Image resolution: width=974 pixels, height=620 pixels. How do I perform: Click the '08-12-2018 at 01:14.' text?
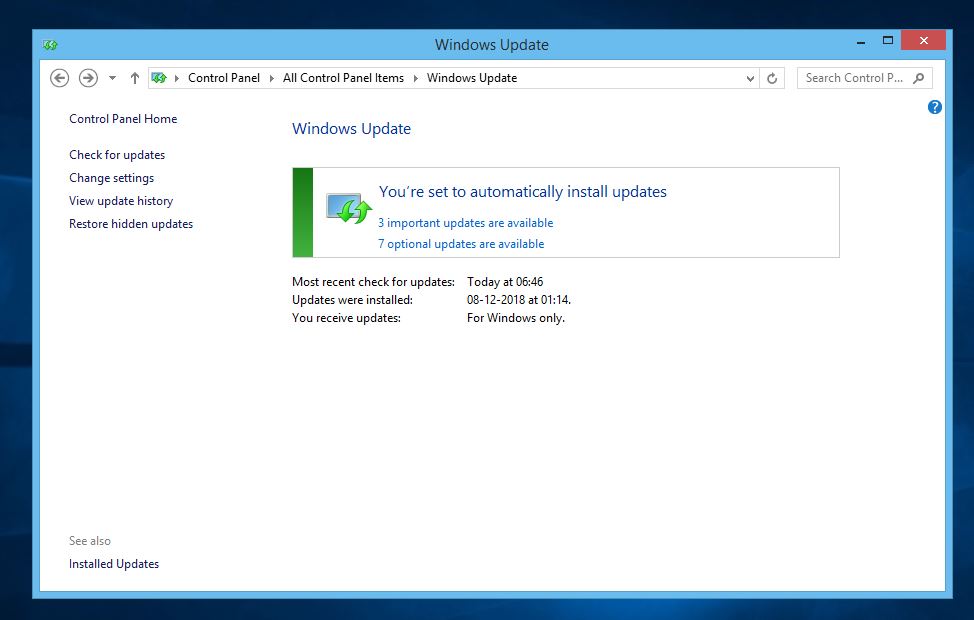click(519, 299)
